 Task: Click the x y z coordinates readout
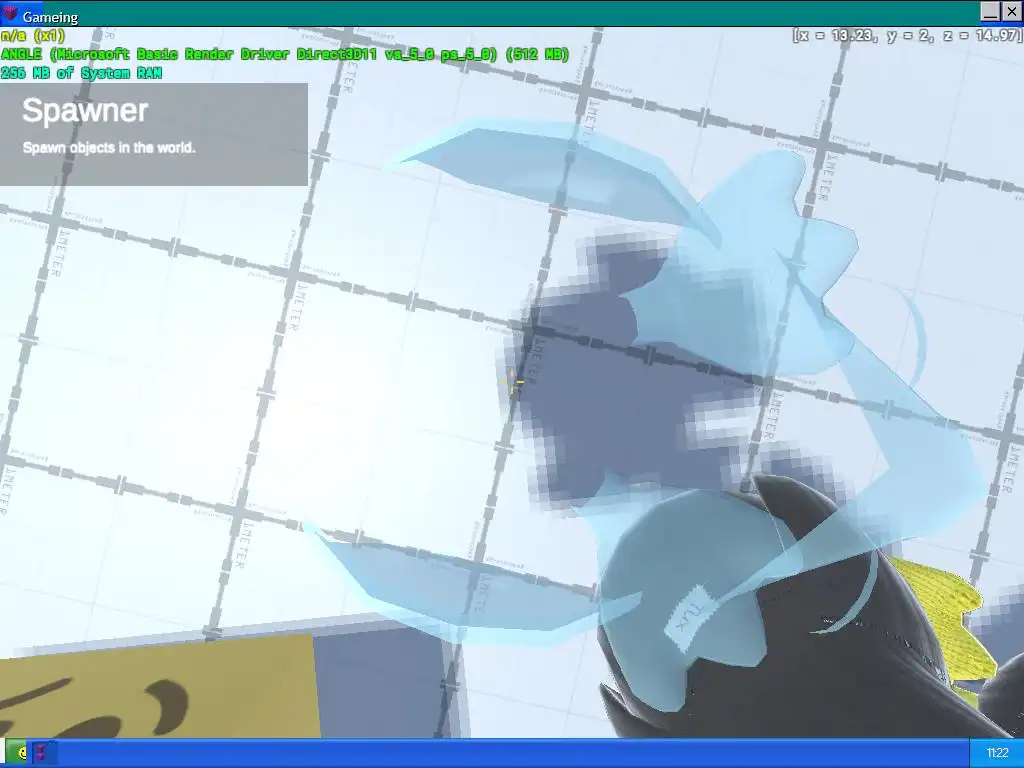point(906,35)
